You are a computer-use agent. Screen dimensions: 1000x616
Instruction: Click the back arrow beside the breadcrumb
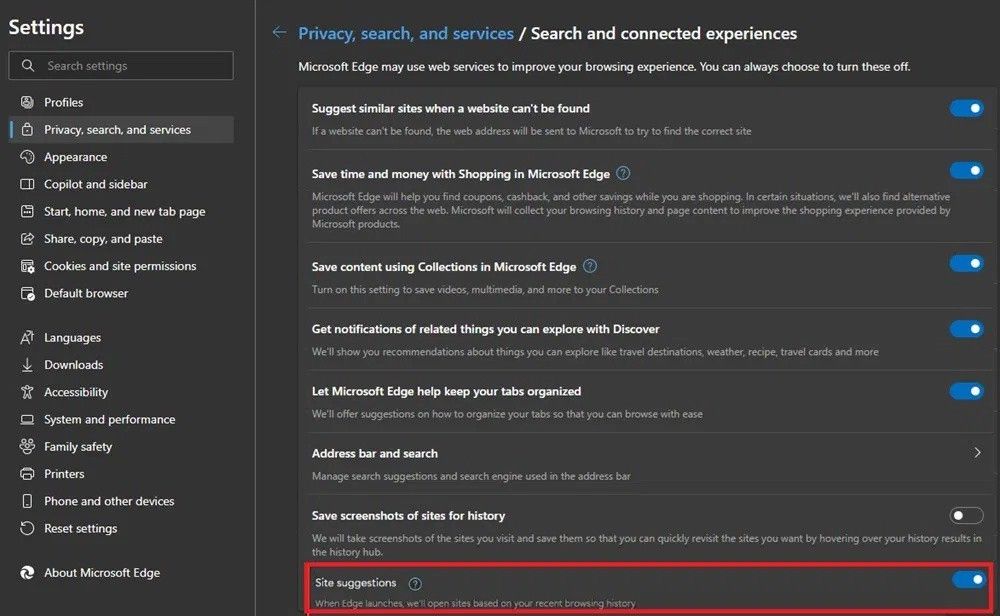[280, 33]
